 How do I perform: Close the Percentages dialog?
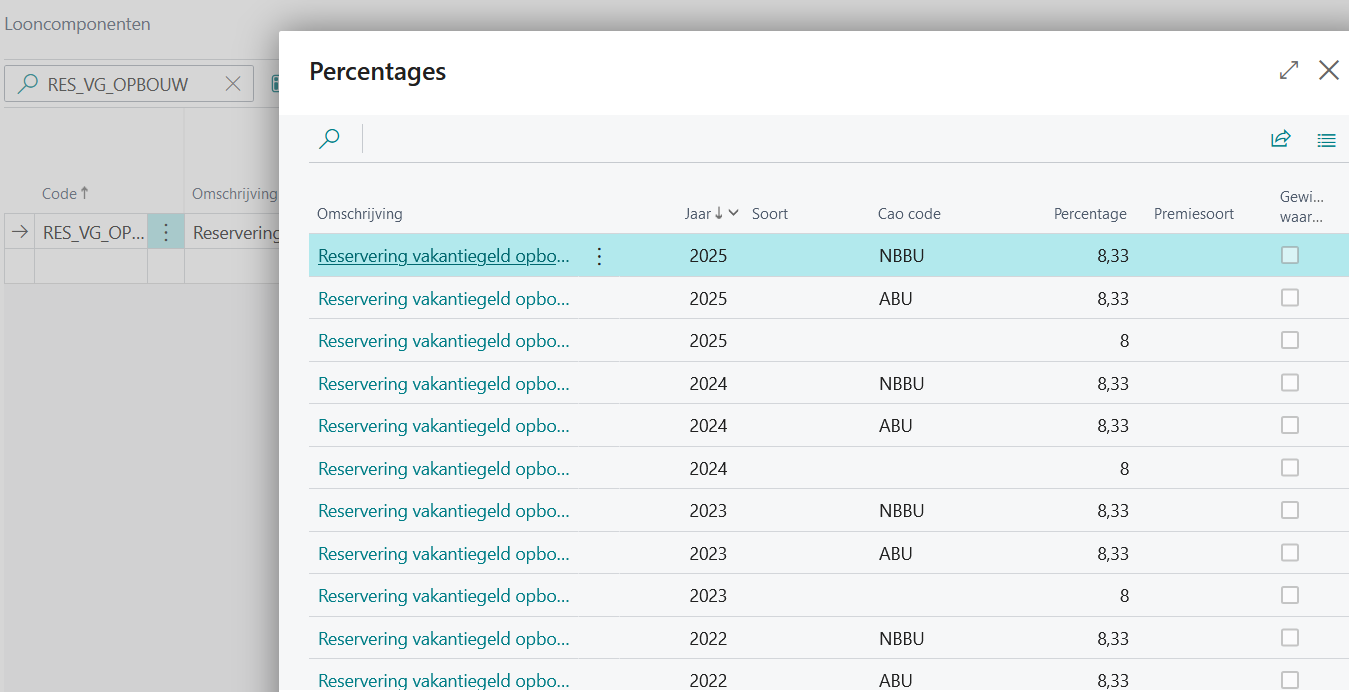pyautogui.click(x=1328, y=70)
